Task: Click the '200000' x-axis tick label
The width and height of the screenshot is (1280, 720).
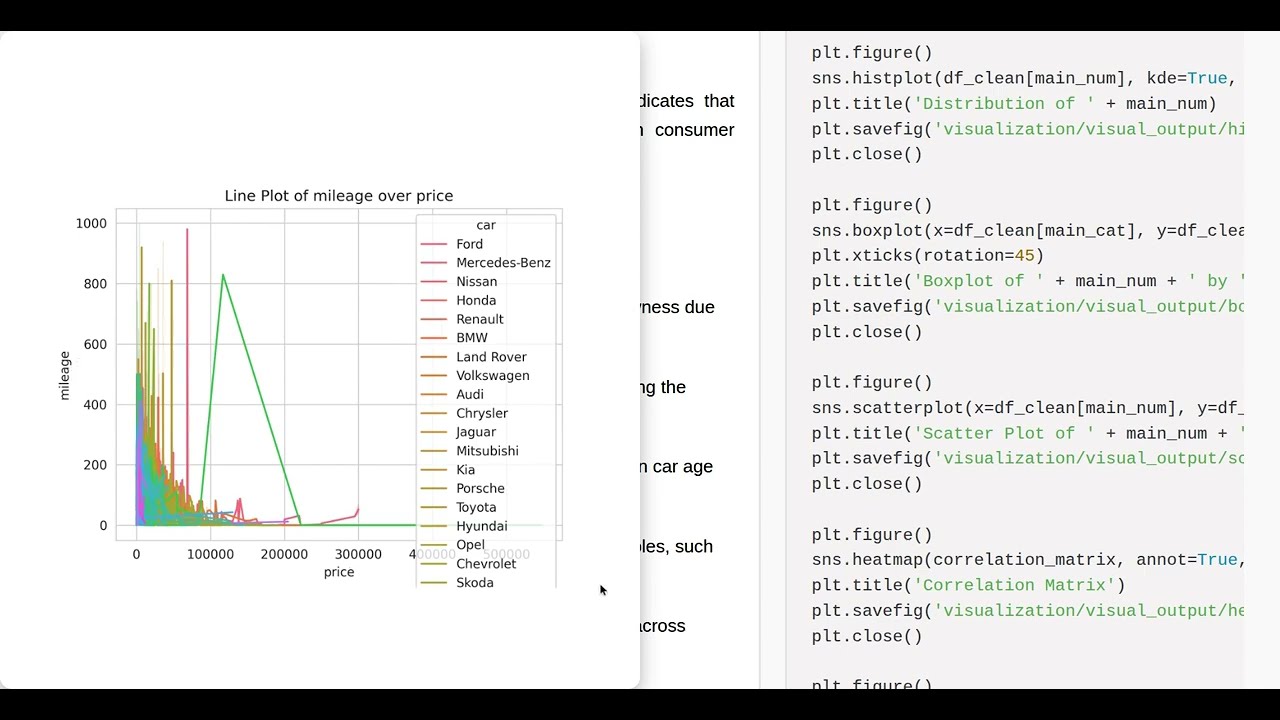Action: 284,554
